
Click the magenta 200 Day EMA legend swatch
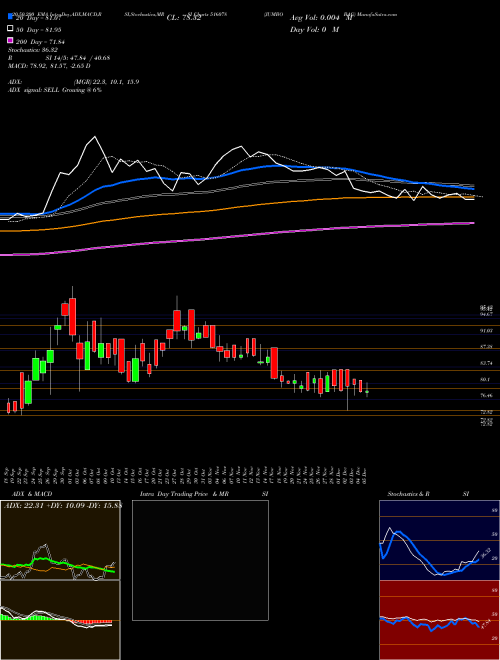coord(10,40)
